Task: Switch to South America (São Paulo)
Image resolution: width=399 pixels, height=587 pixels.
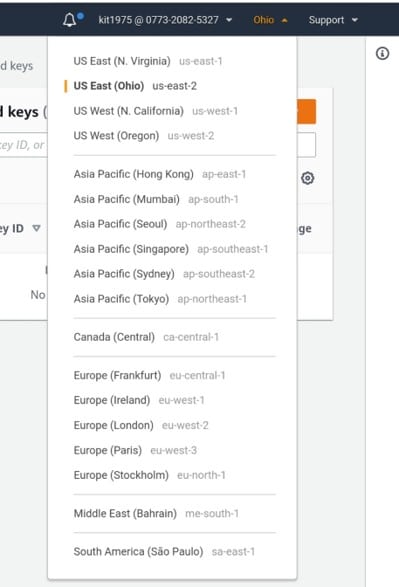Action: point(164,551)
